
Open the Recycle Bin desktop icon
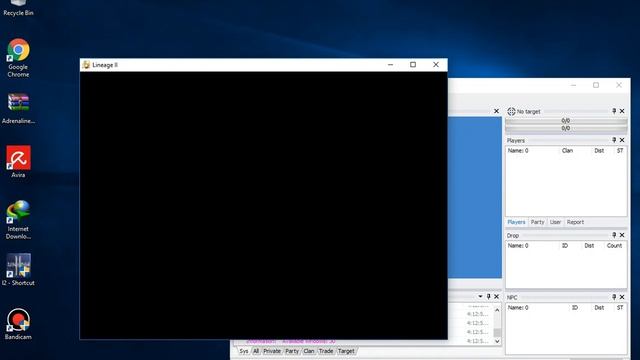(x=18, y=6)
